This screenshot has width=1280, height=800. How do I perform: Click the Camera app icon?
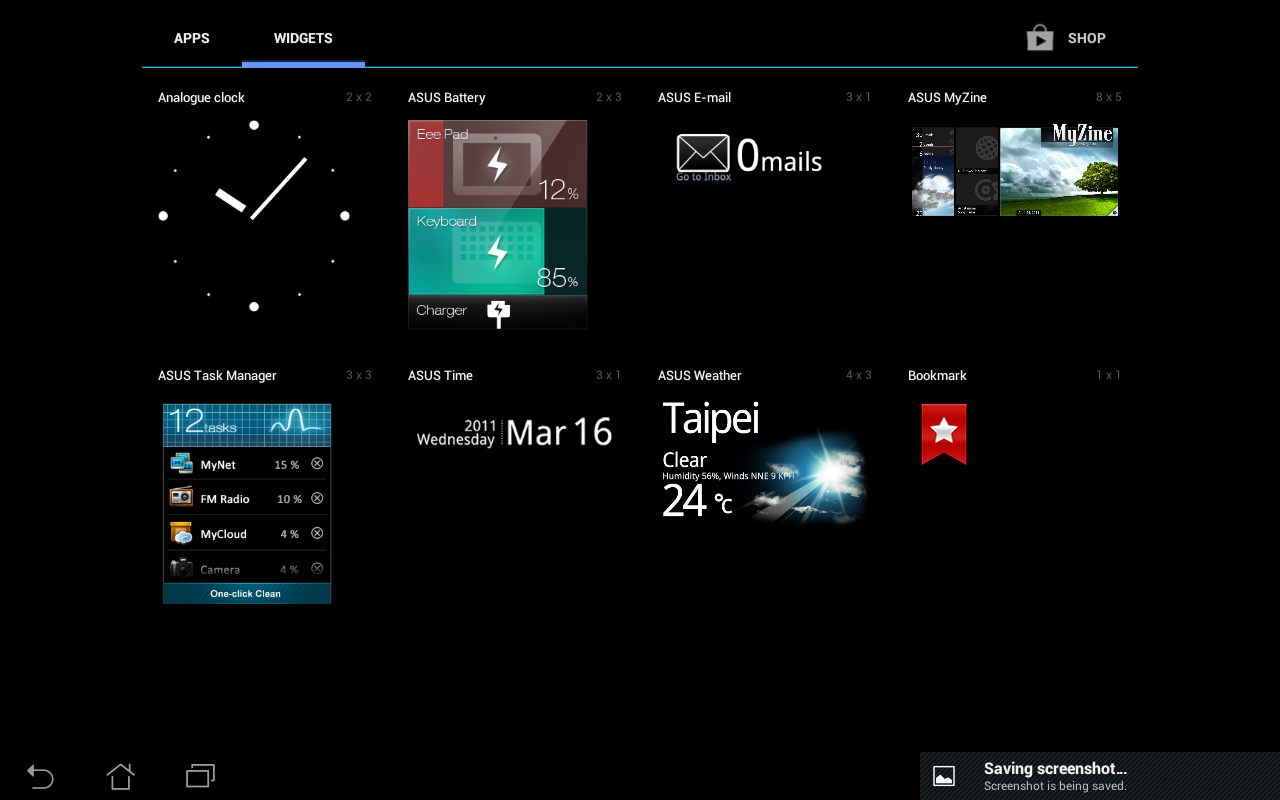tap(181, 567)
